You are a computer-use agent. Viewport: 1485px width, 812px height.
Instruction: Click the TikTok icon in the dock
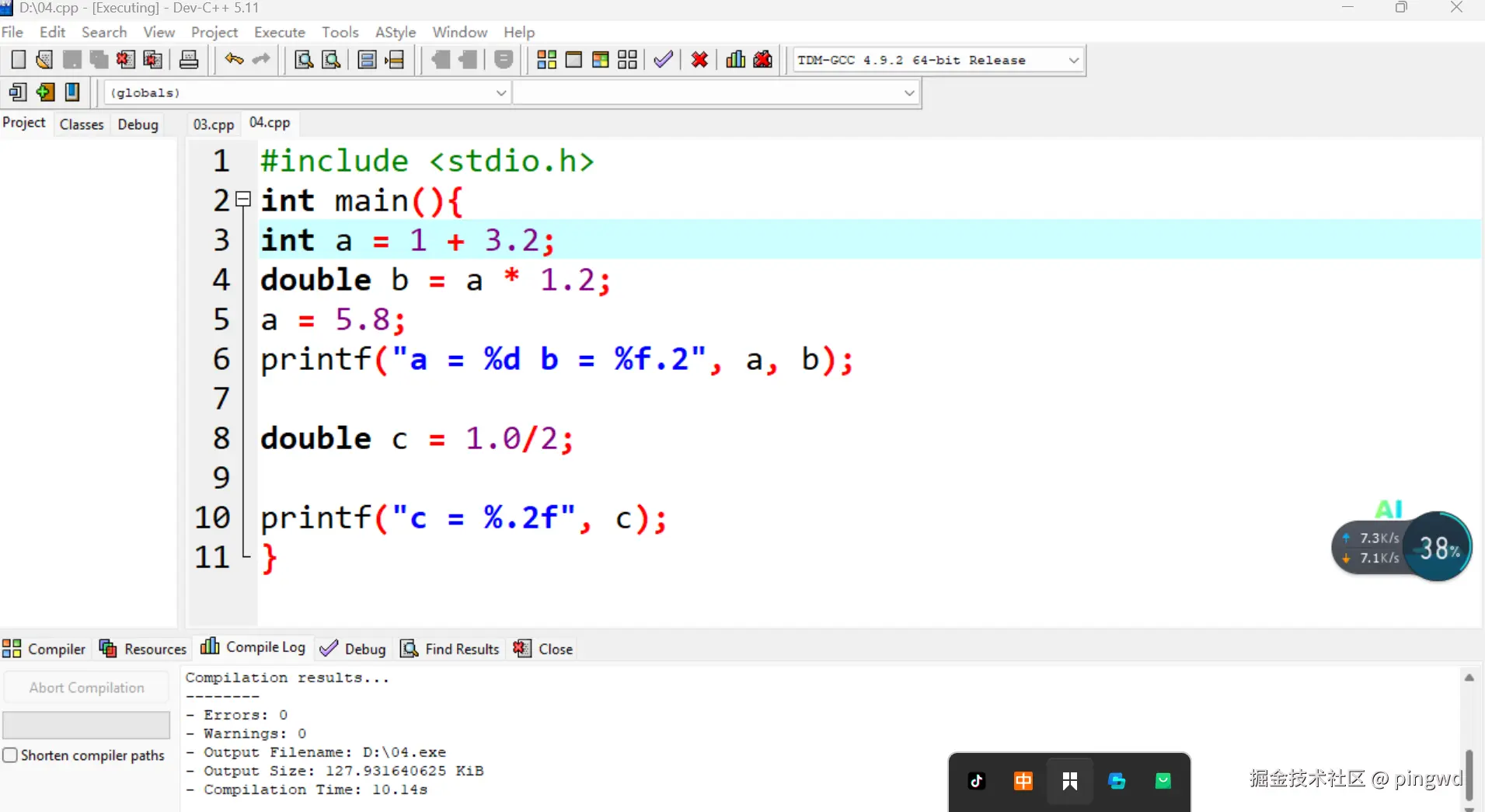point(977,781)
